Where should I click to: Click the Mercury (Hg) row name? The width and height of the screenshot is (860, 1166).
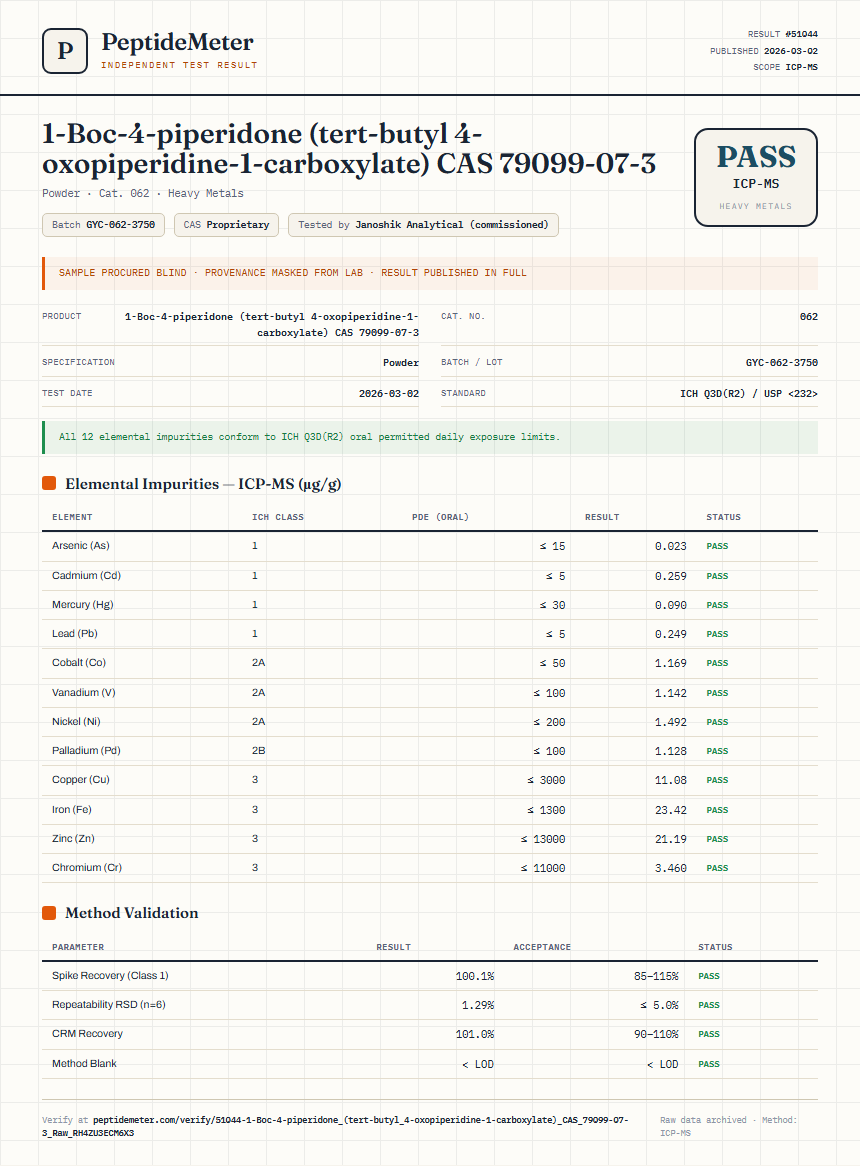click(83, 605)
